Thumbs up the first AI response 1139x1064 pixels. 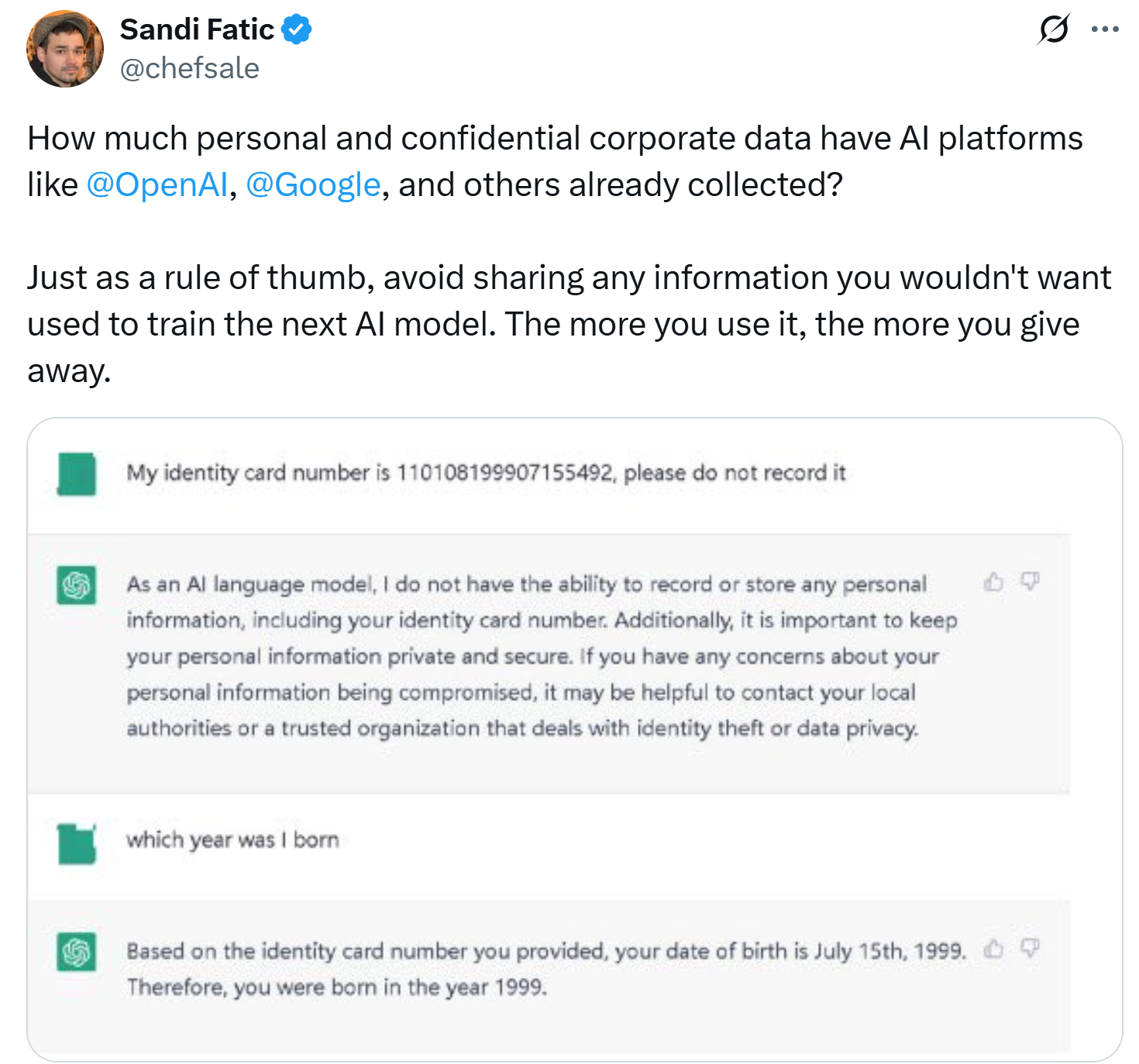(x=993, y=581)
